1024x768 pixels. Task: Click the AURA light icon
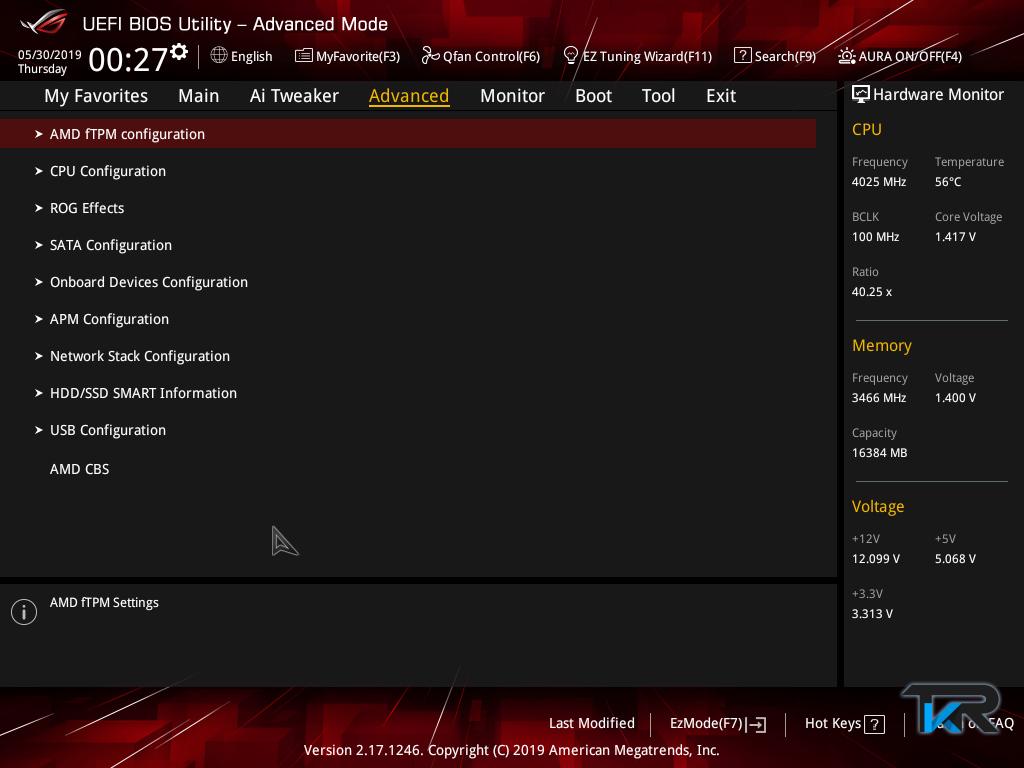[847, 56]
